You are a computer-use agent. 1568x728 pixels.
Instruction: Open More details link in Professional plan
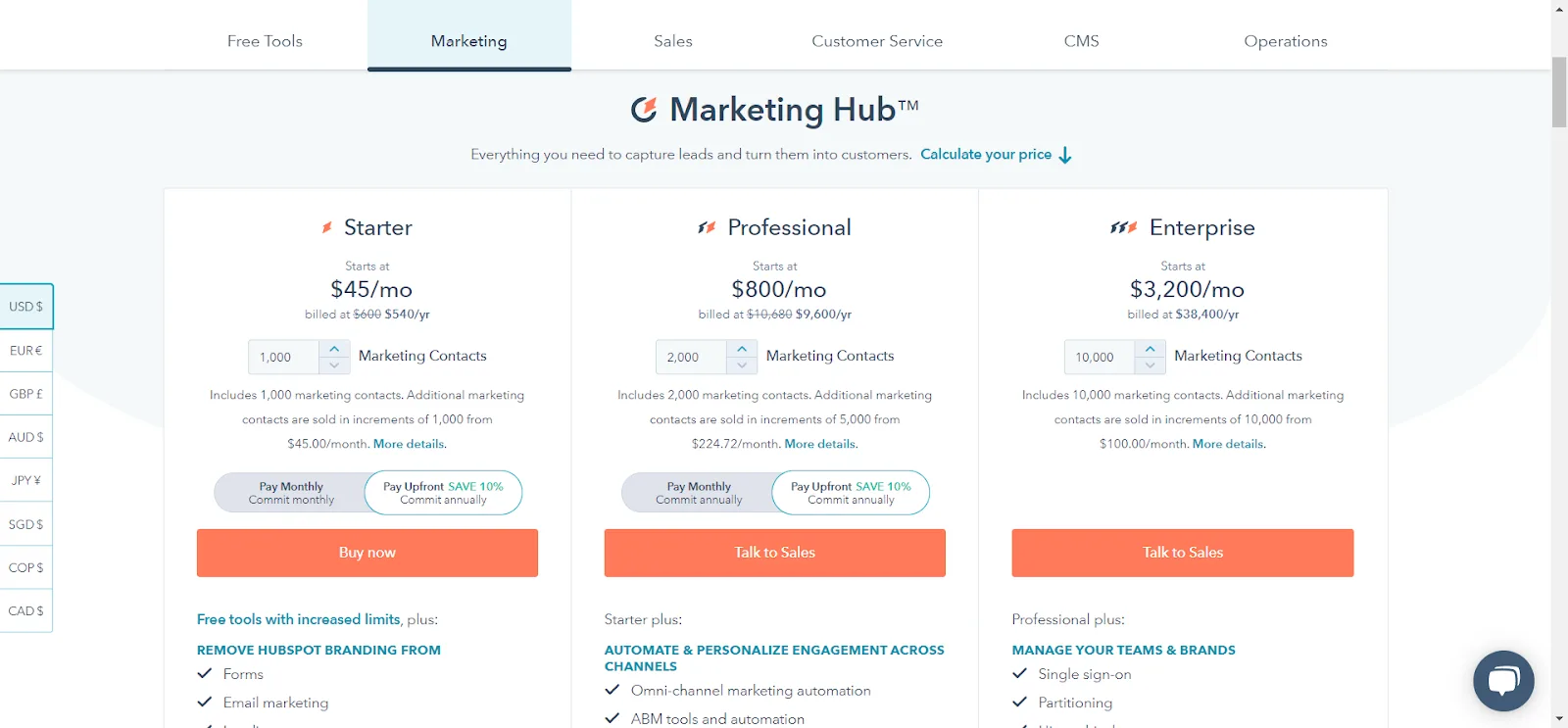click(820, 444)
